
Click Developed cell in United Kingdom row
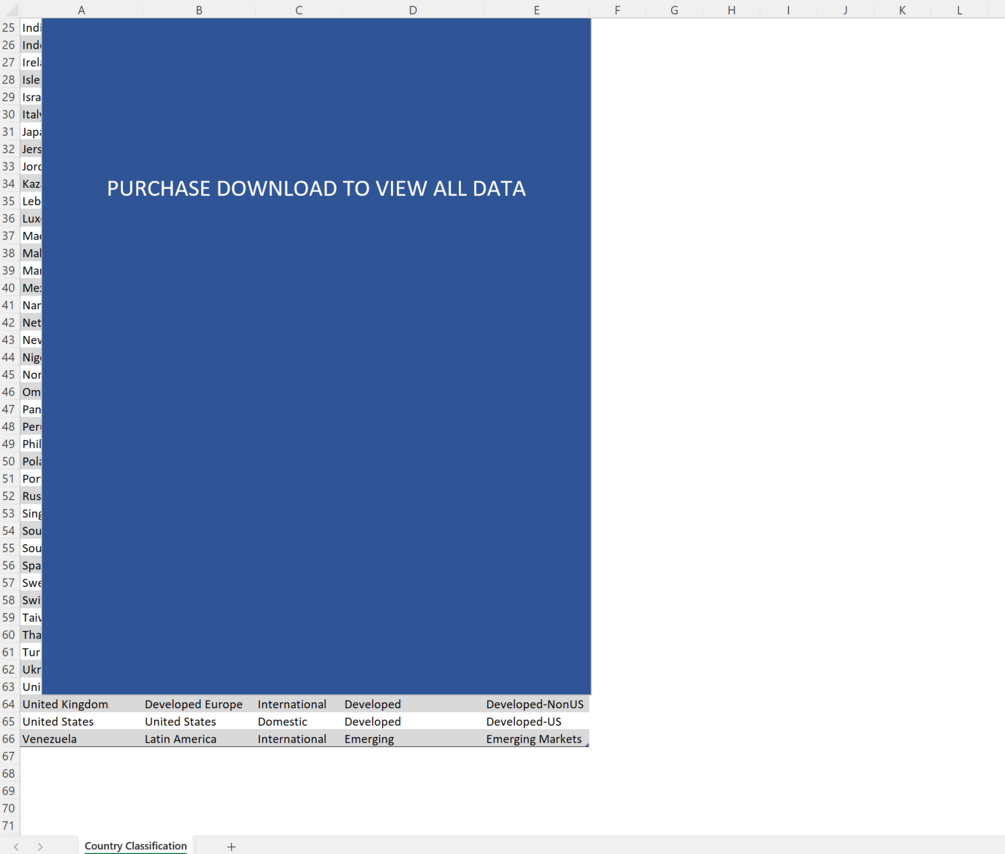pyautogui.click(x=413, y=704)
